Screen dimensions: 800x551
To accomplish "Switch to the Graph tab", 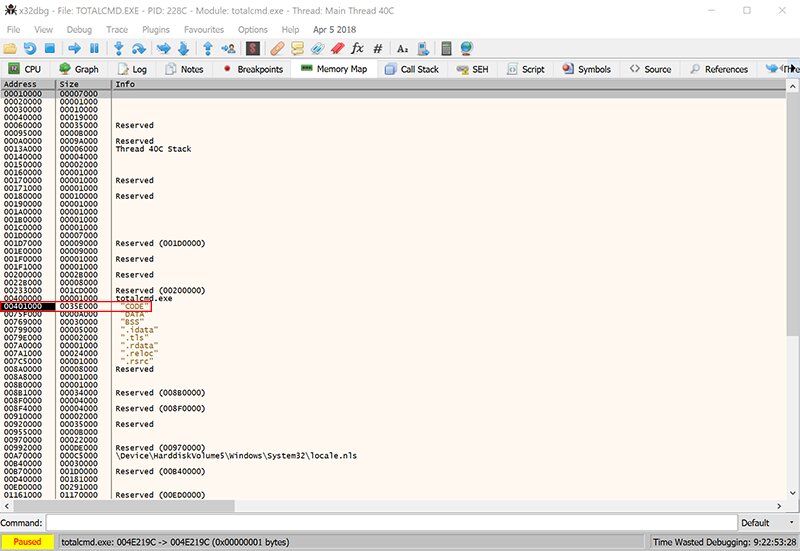I will [79, 69].
